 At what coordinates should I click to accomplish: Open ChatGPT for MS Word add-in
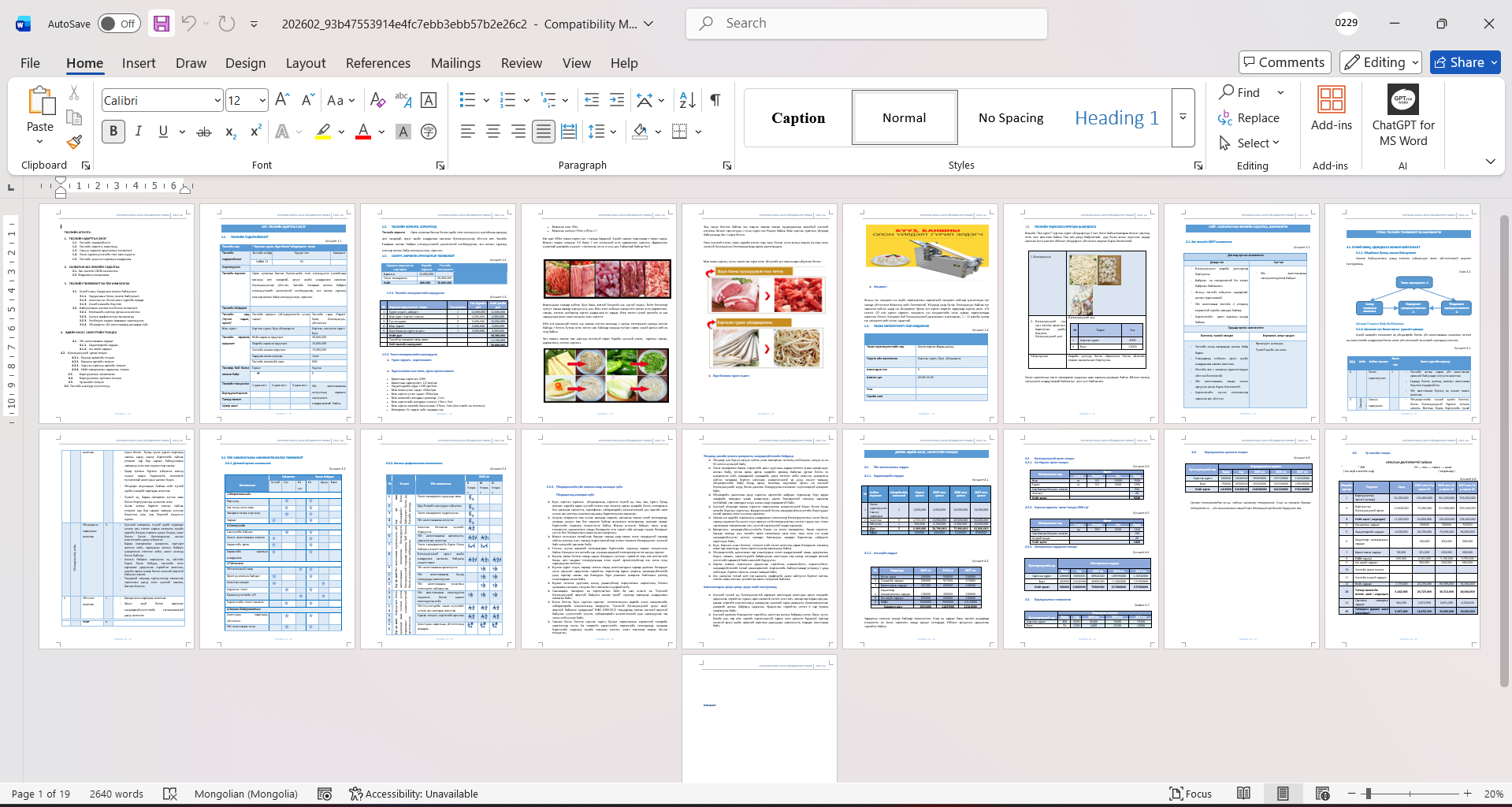(1402, 117)
